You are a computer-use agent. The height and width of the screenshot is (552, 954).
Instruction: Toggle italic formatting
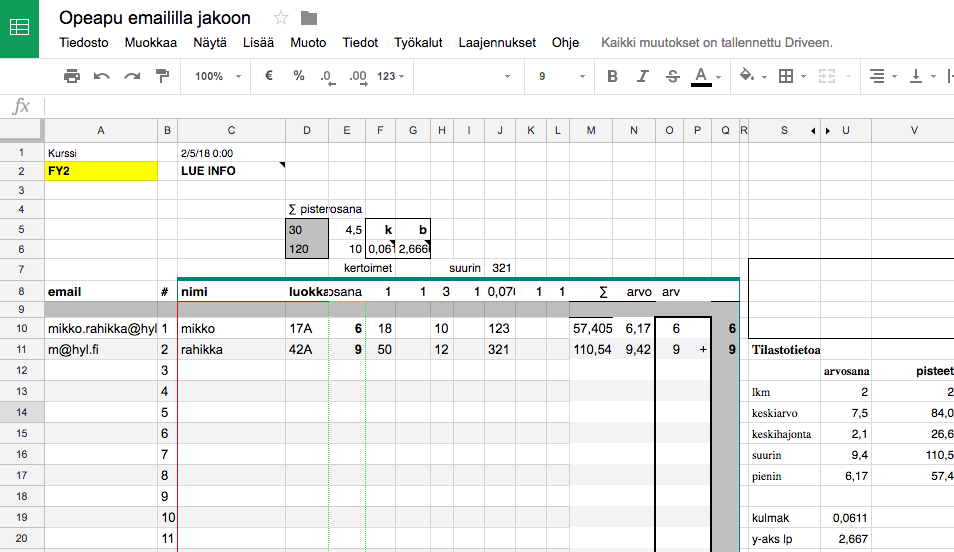[642, 76]
